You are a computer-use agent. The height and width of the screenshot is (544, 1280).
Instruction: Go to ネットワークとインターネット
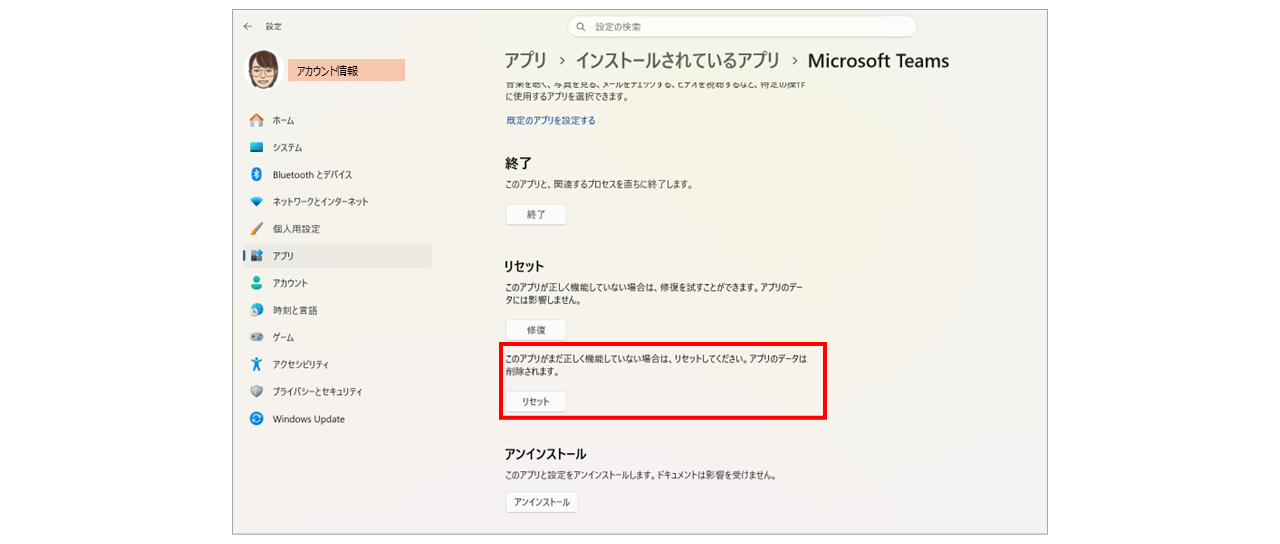coord(320,201)
